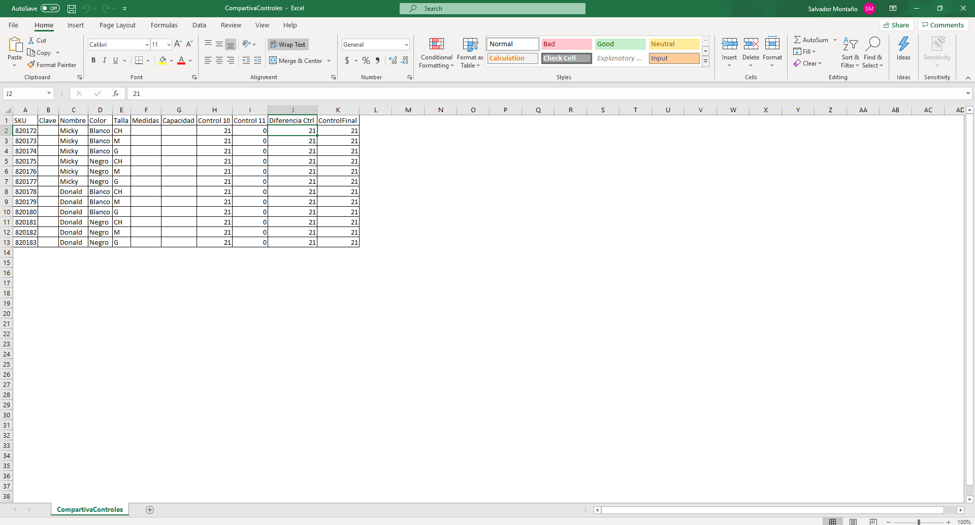This screenshot has width=975, height=525.
Task: Increase font size with larger A
Action: click(178, 44)
